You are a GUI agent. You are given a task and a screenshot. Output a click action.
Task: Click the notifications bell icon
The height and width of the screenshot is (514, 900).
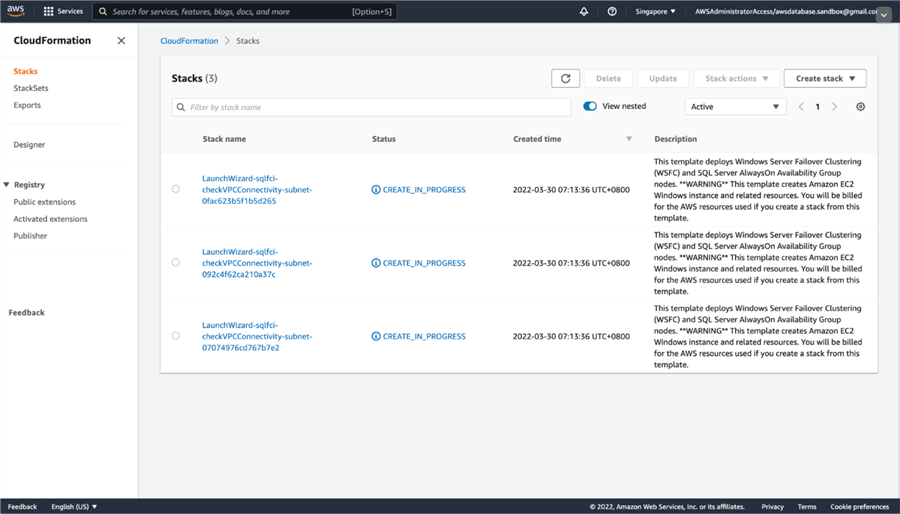pos(584,11)
